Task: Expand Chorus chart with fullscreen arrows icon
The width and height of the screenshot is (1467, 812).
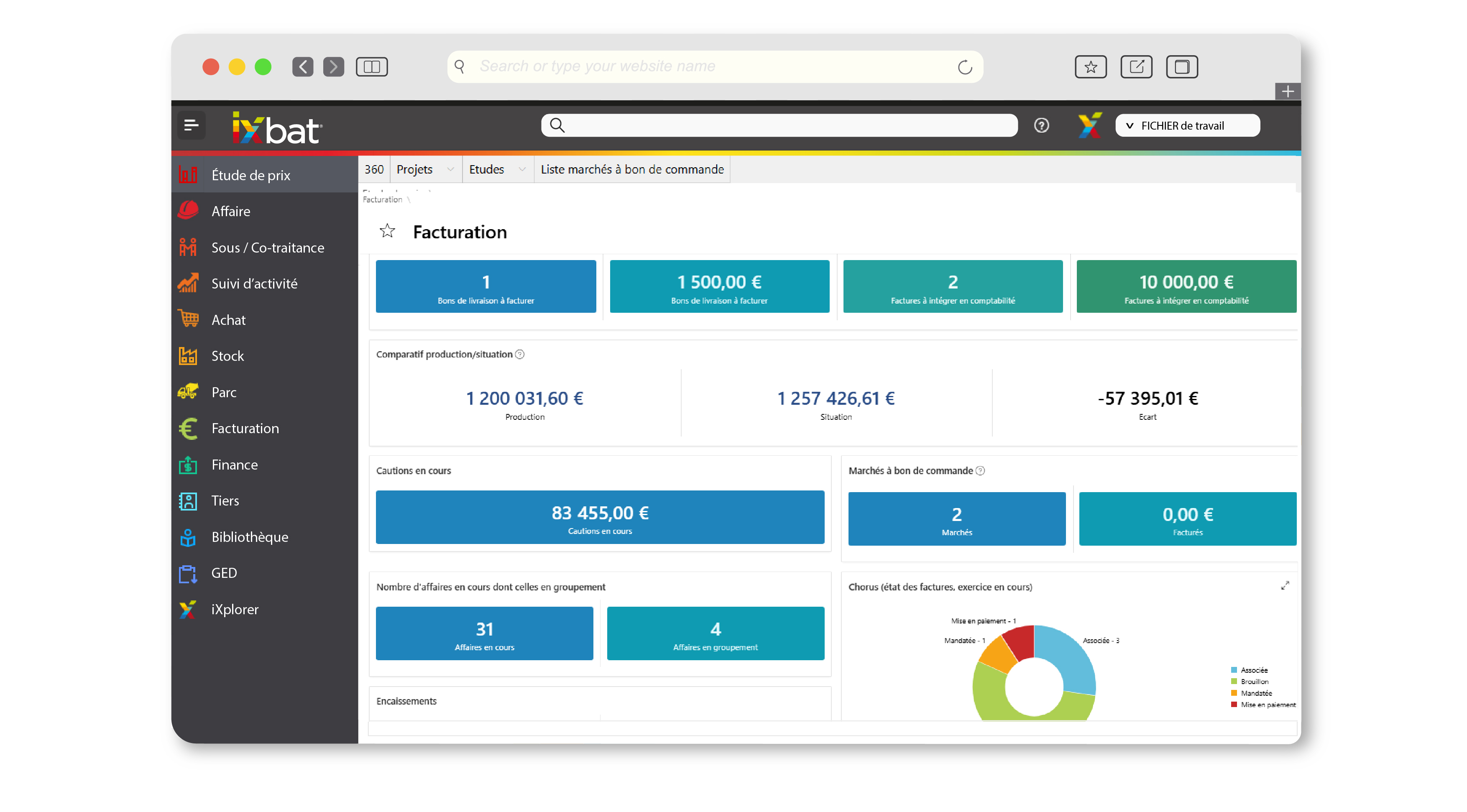Action: click(1285, 586)
